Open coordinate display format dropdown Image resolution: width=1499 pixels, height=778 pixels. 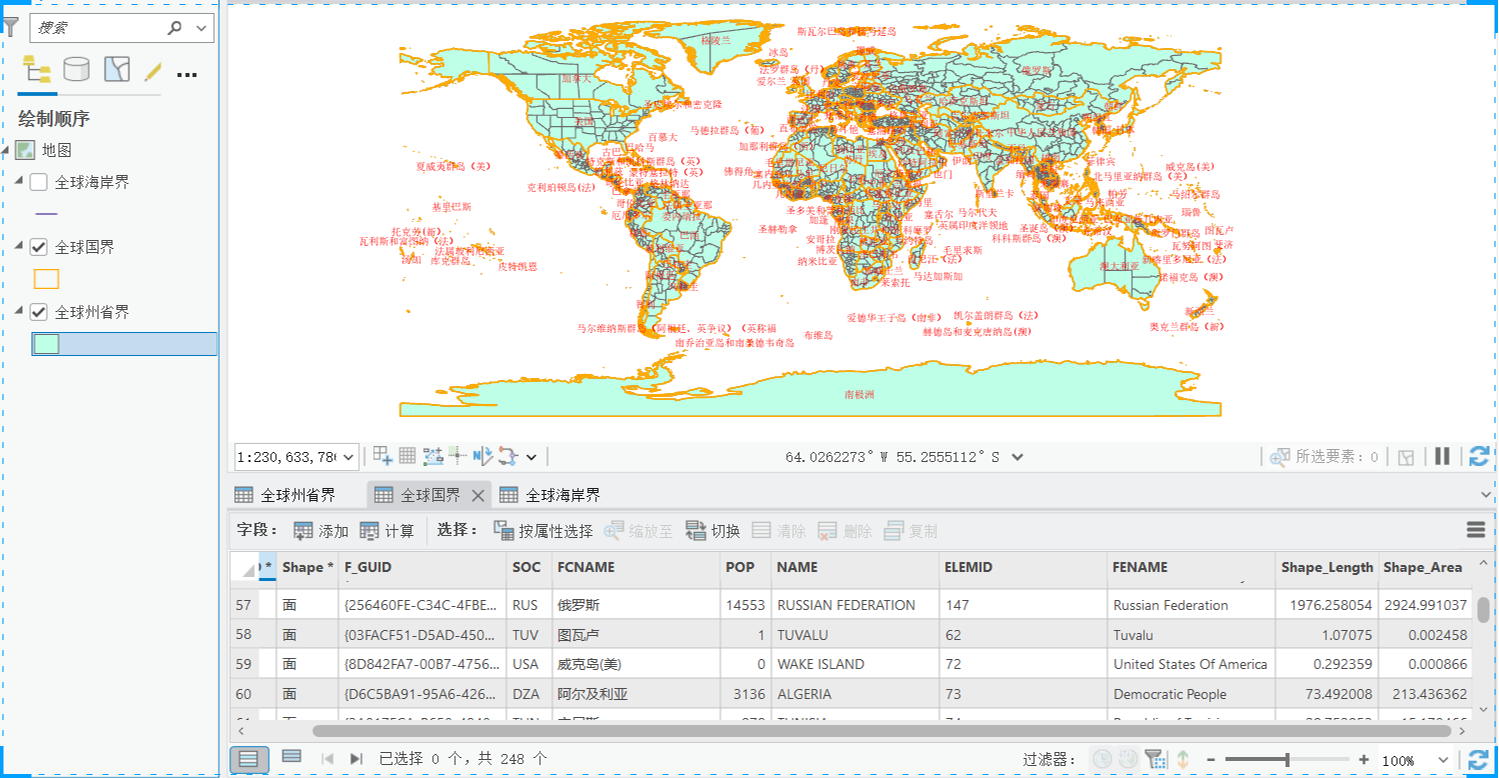[x=1017, y=457]
